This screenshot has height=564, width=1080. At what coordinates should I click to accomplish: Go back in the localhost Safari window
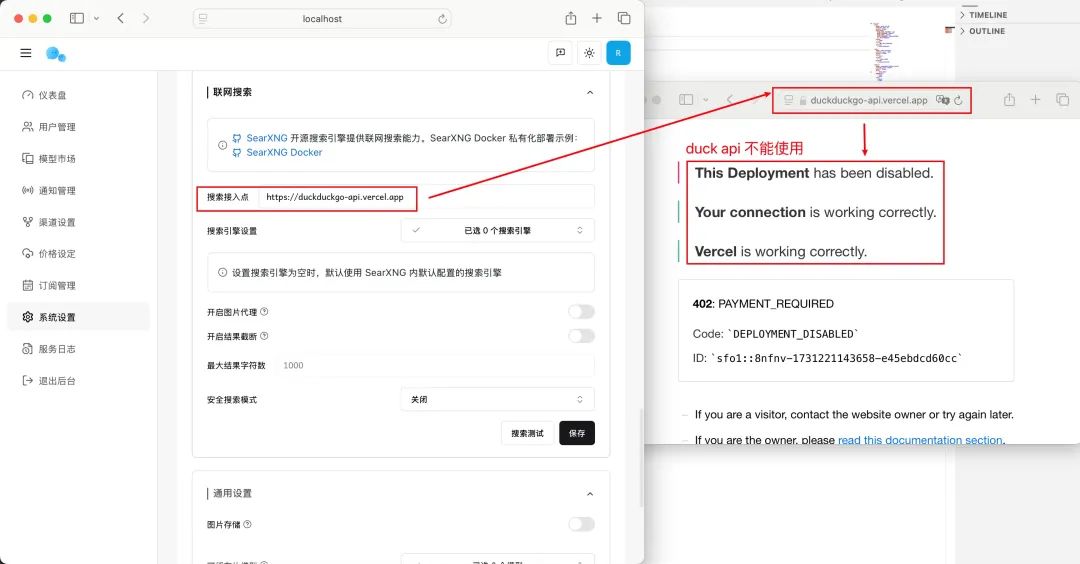coord(121,19)
